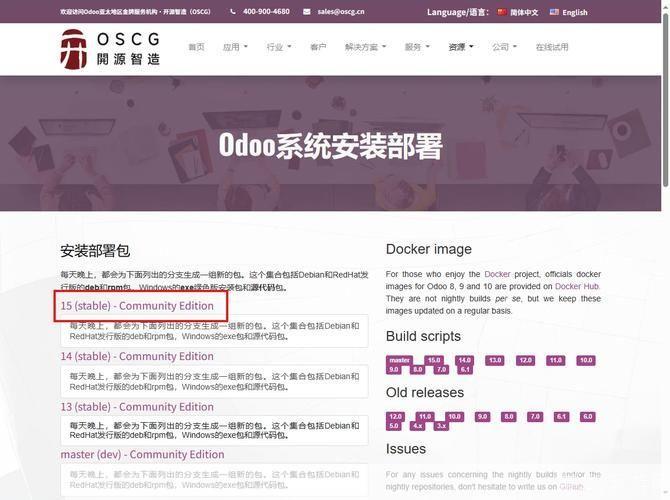
Task: Open 15 (stable) - Community Edition link
Action: (137, 306)
